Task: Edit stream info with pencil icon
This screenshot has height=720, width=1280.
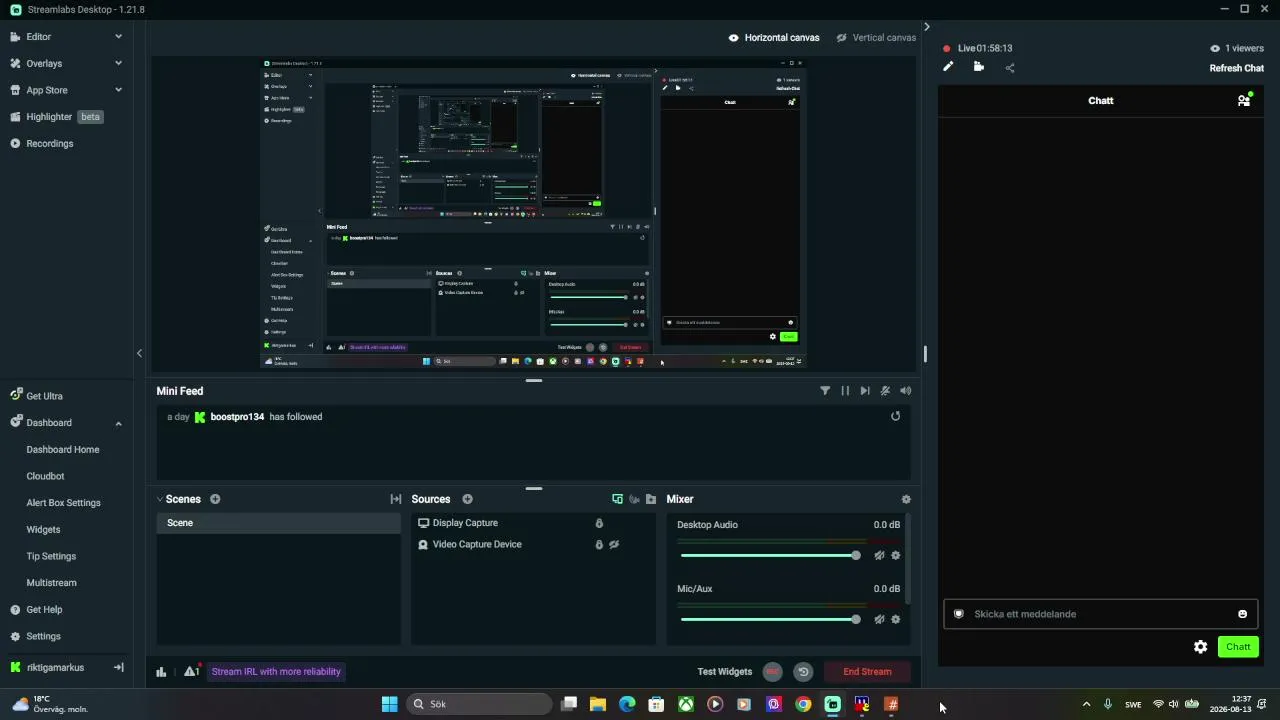Action: tap(948, 67)
